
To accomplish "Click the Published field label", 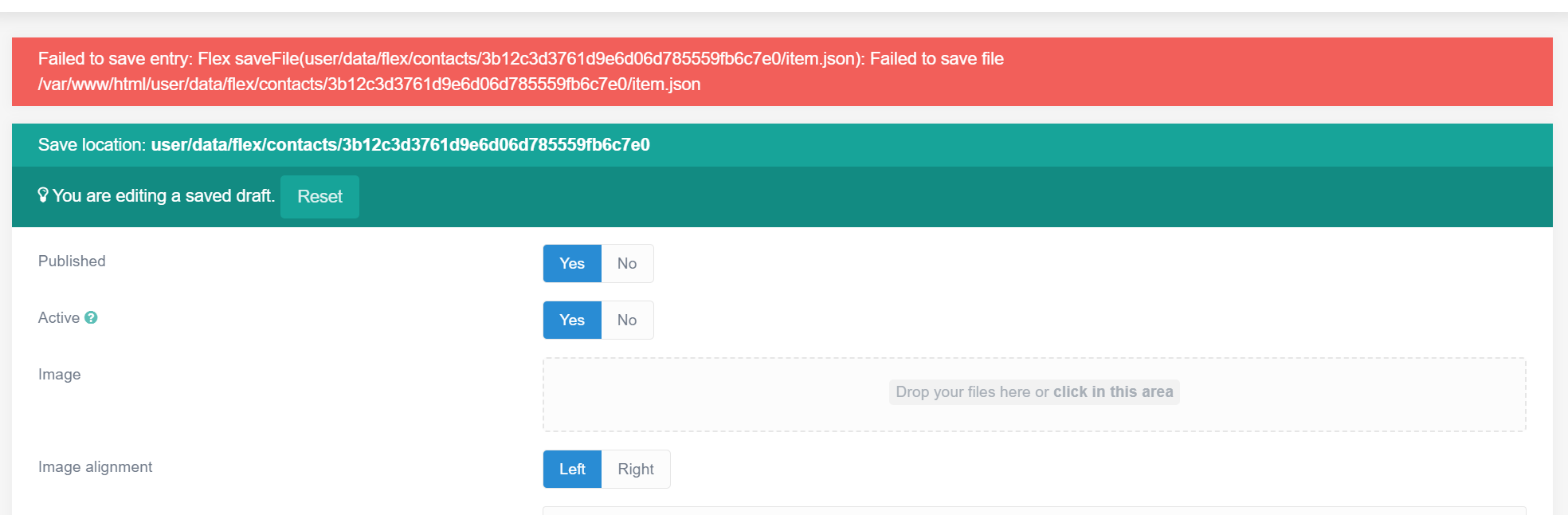I will tap(72, 261).
